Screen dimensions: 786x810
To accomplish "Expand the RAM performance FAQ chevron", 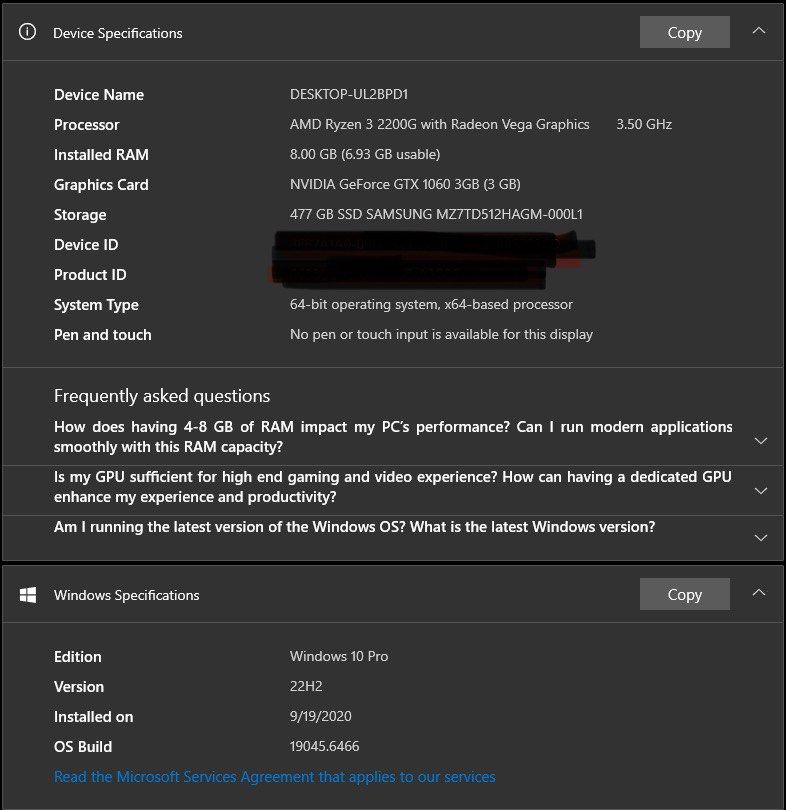I will click(x=761, y=441).
